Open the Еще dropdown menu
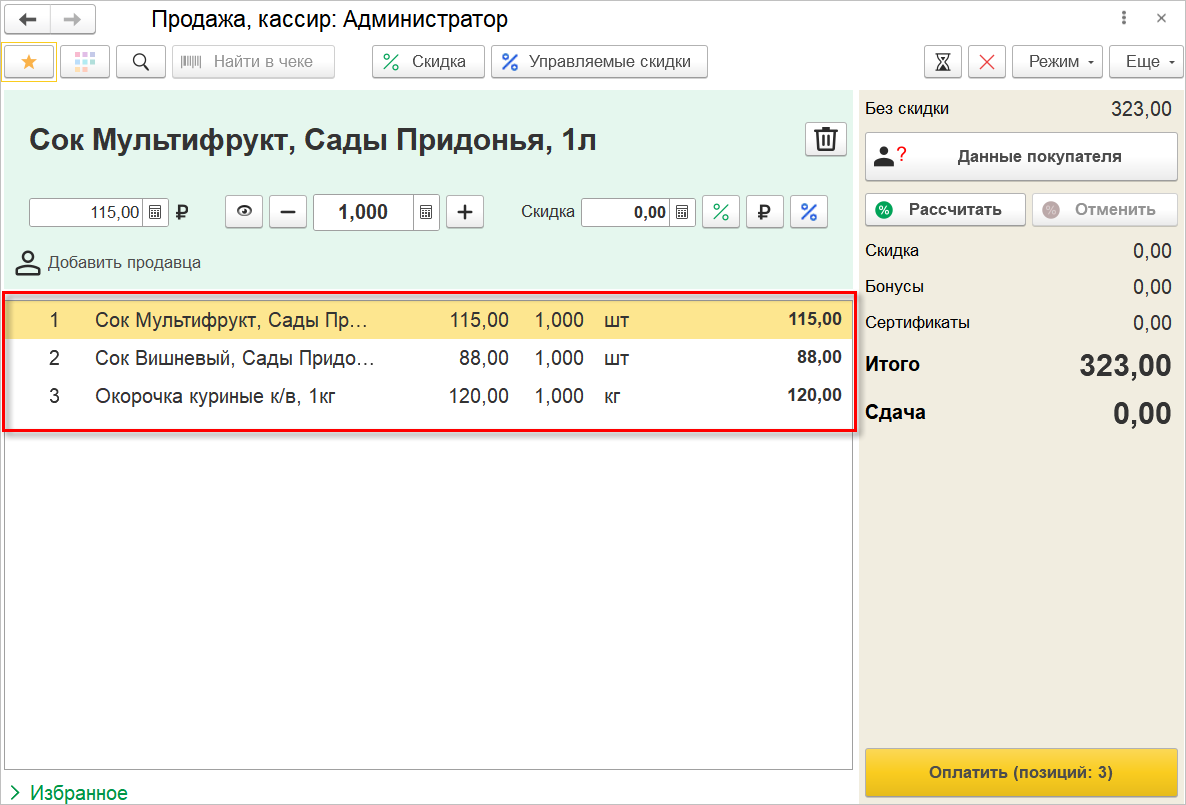Screen dimensions: 1186x805 1146,62
